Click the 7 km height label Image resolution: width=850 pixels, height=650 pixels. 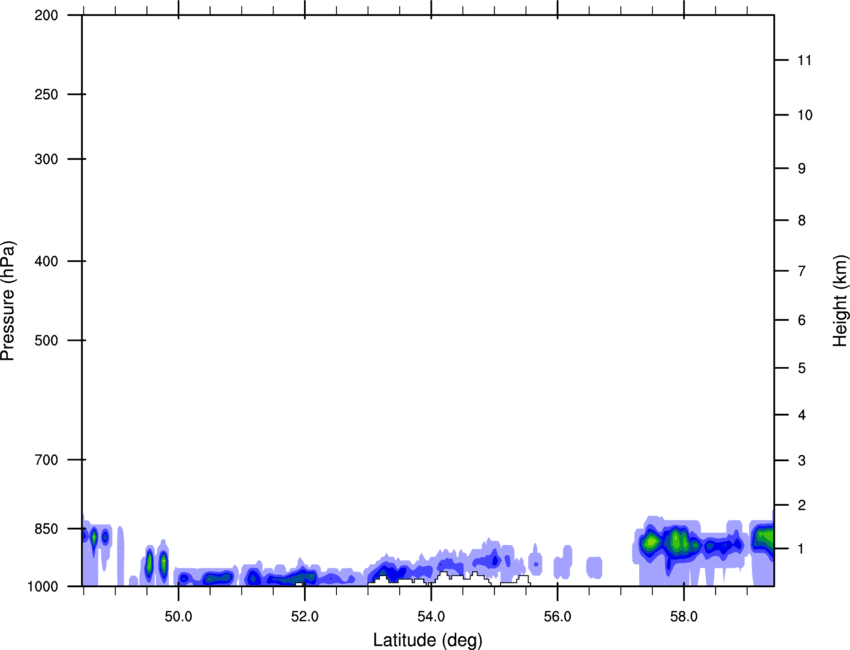pyautogui.click(x=802, y=271)
